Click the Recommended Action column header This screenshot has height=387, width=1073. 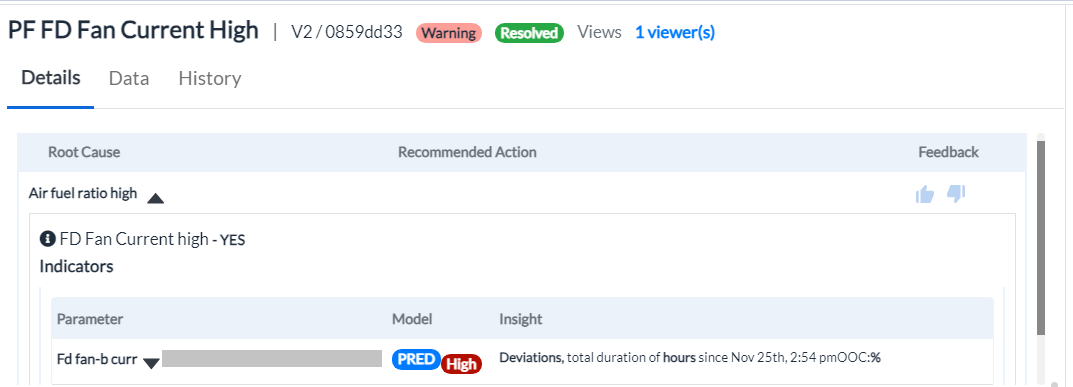tap(467, 152)
